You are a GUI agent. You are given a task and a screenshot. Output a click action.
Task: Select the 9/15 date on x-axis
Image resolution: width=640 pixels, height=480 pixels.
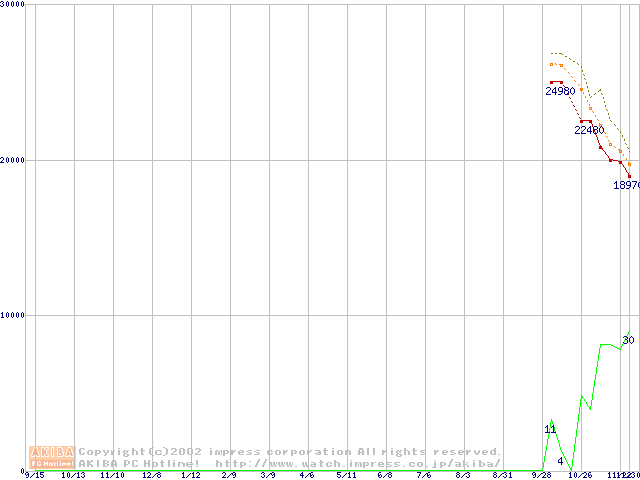click(34, 475)
